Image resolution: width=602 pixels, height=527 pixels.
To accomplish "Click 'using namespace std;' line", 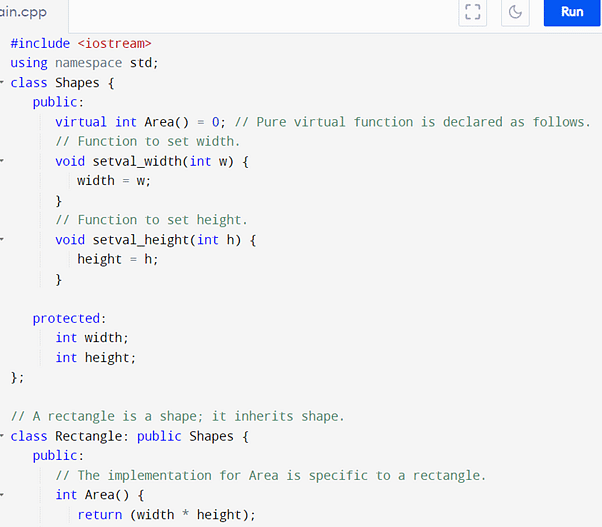I will point(84,63).
